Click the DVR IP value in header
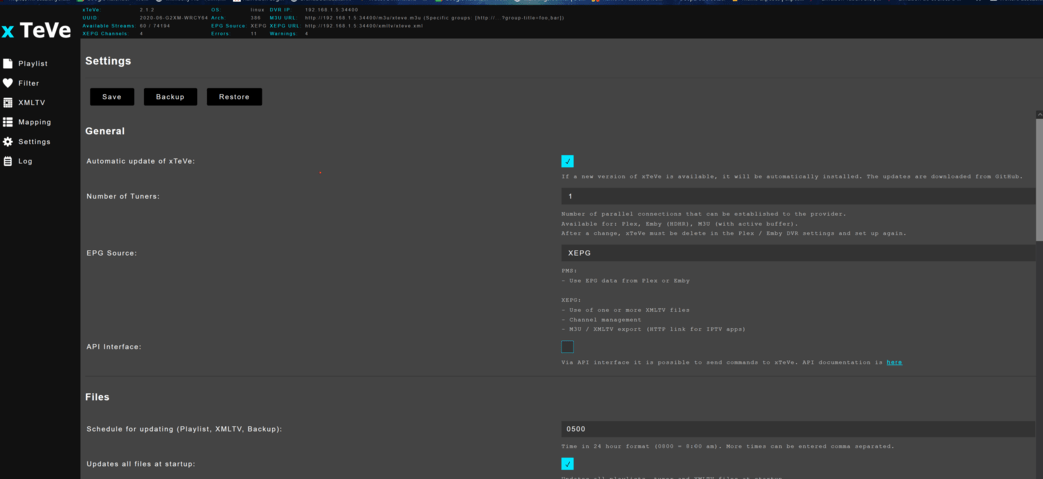Viewport: 1043px width, 479px height. pyautogui.click(x=333, y=11)
